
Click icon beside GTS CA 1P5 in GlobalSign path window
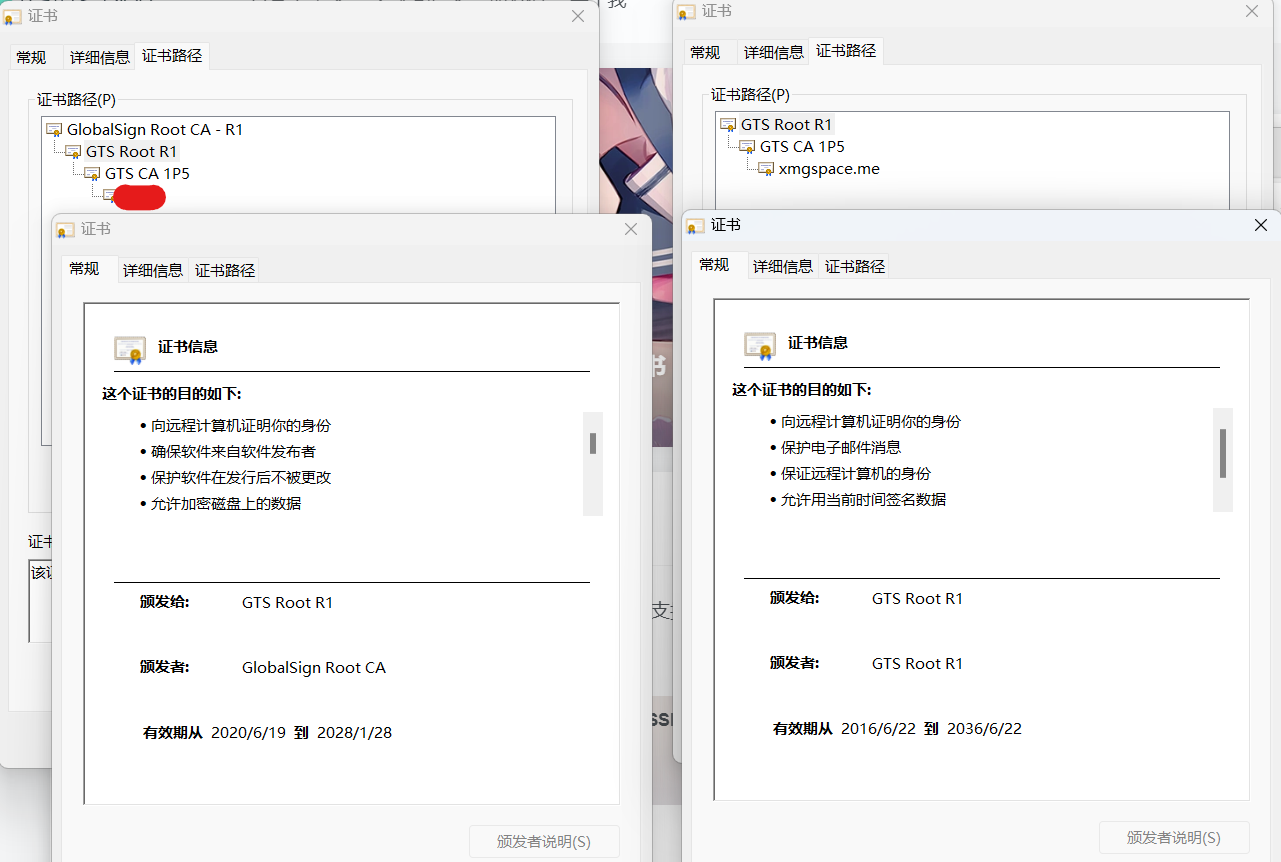92,174
